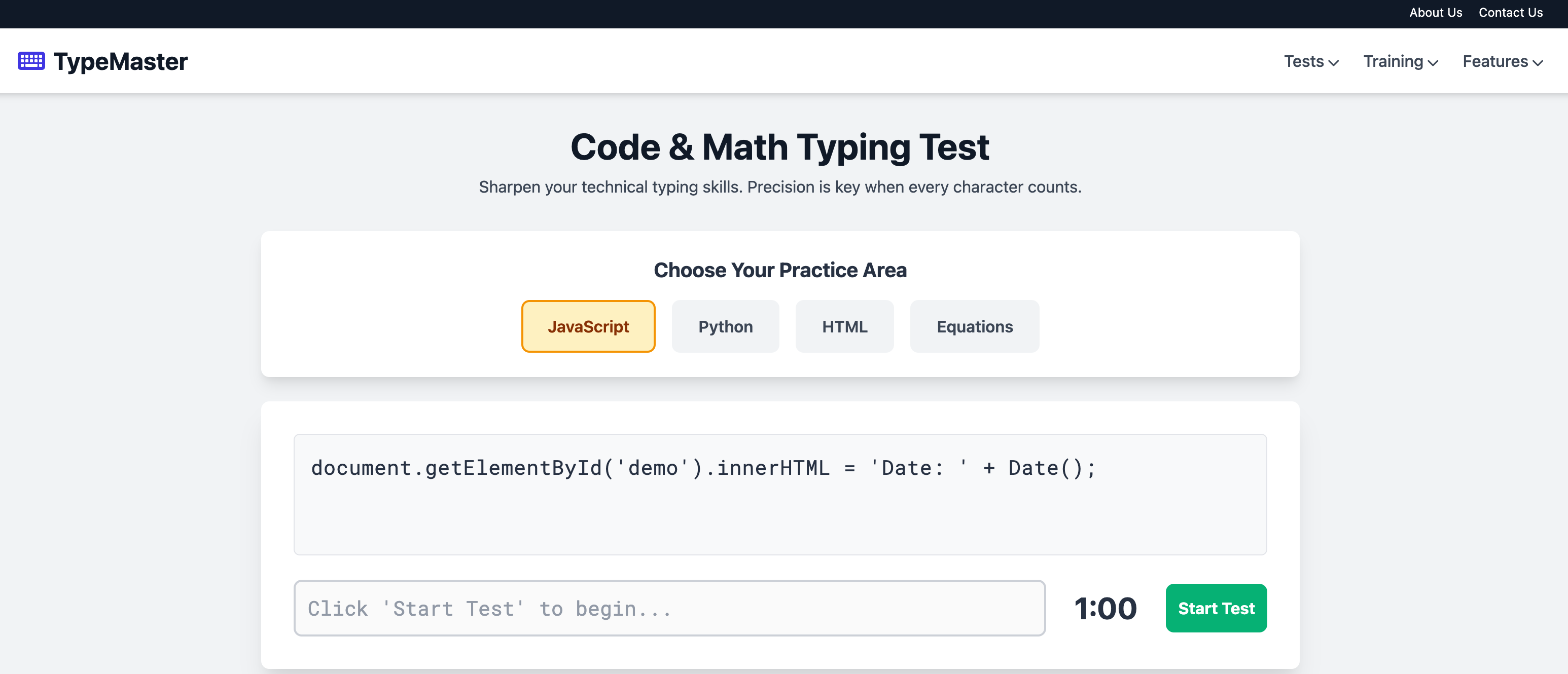Viewport: 1568px width, 674px height.
Task: Select the JavaScript practice area
Action: 588,326
